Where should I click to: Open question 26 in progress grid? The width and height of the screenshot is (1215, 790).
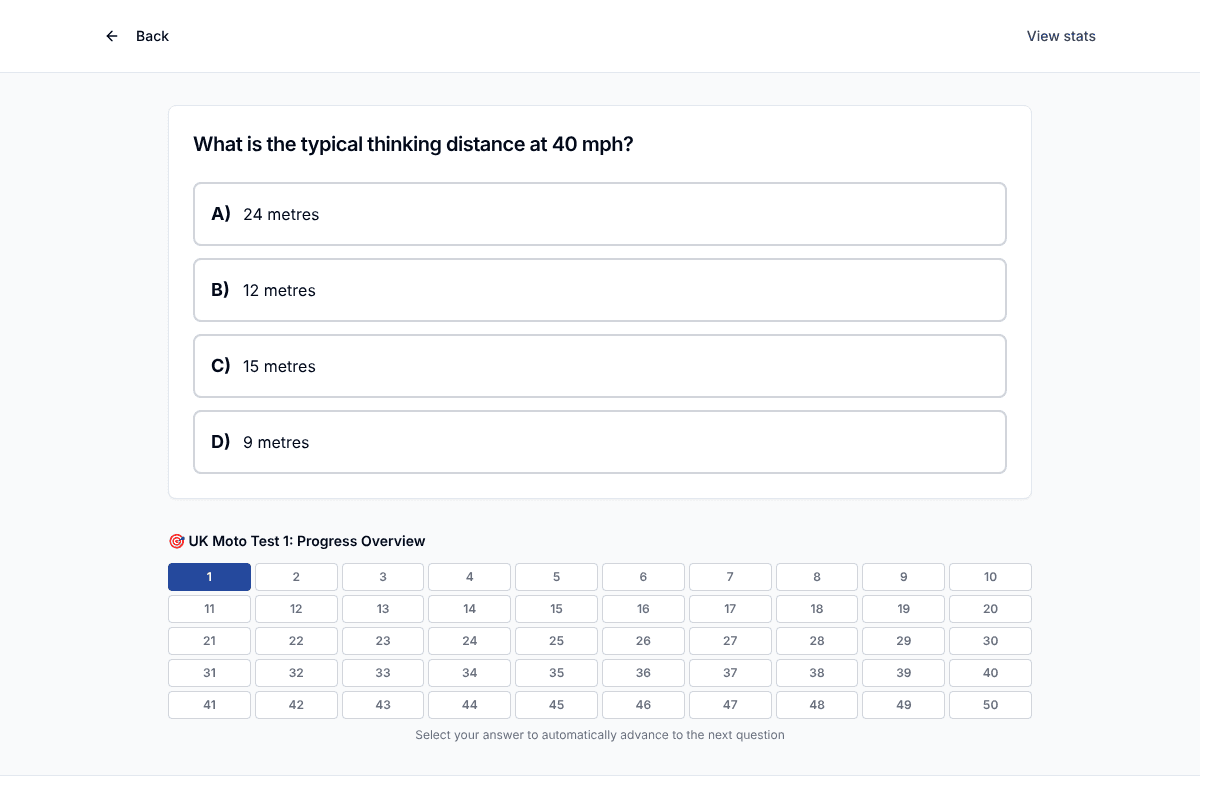tap(643, 641)
